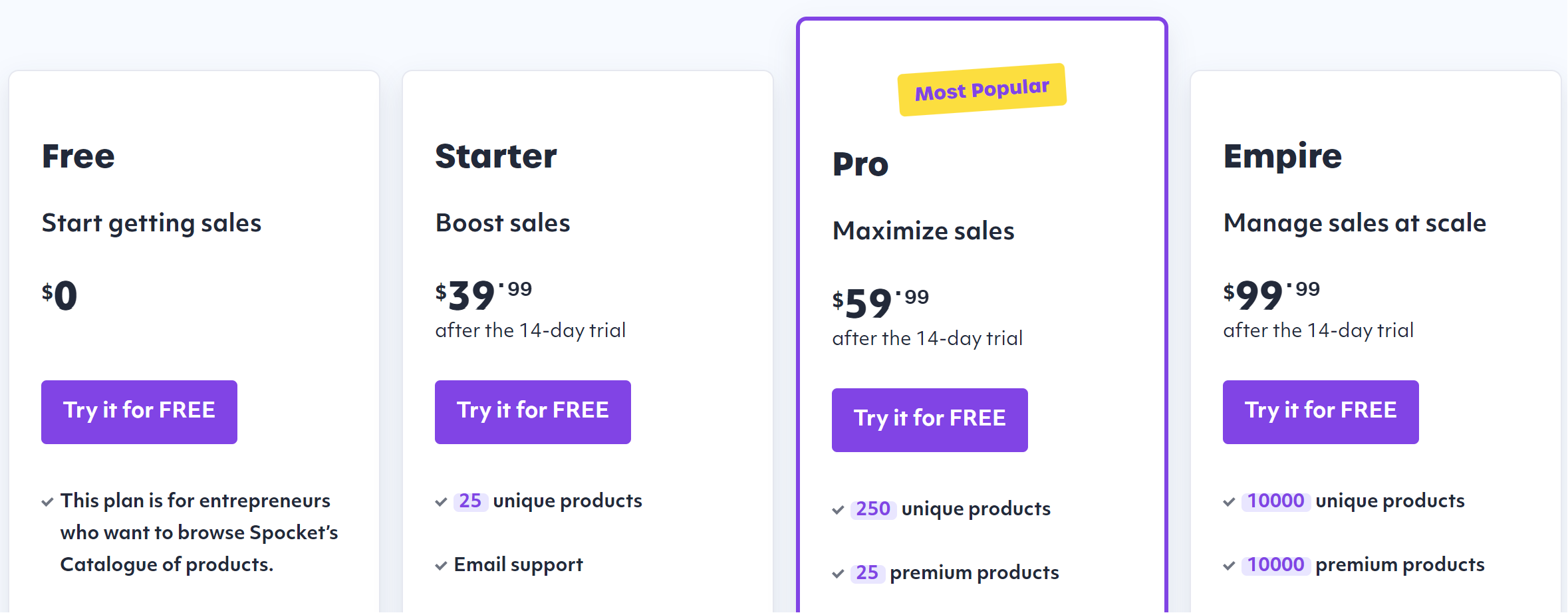
Task: Click checkmark icon next to 25 unique products
Action: [x=441, y=502]
